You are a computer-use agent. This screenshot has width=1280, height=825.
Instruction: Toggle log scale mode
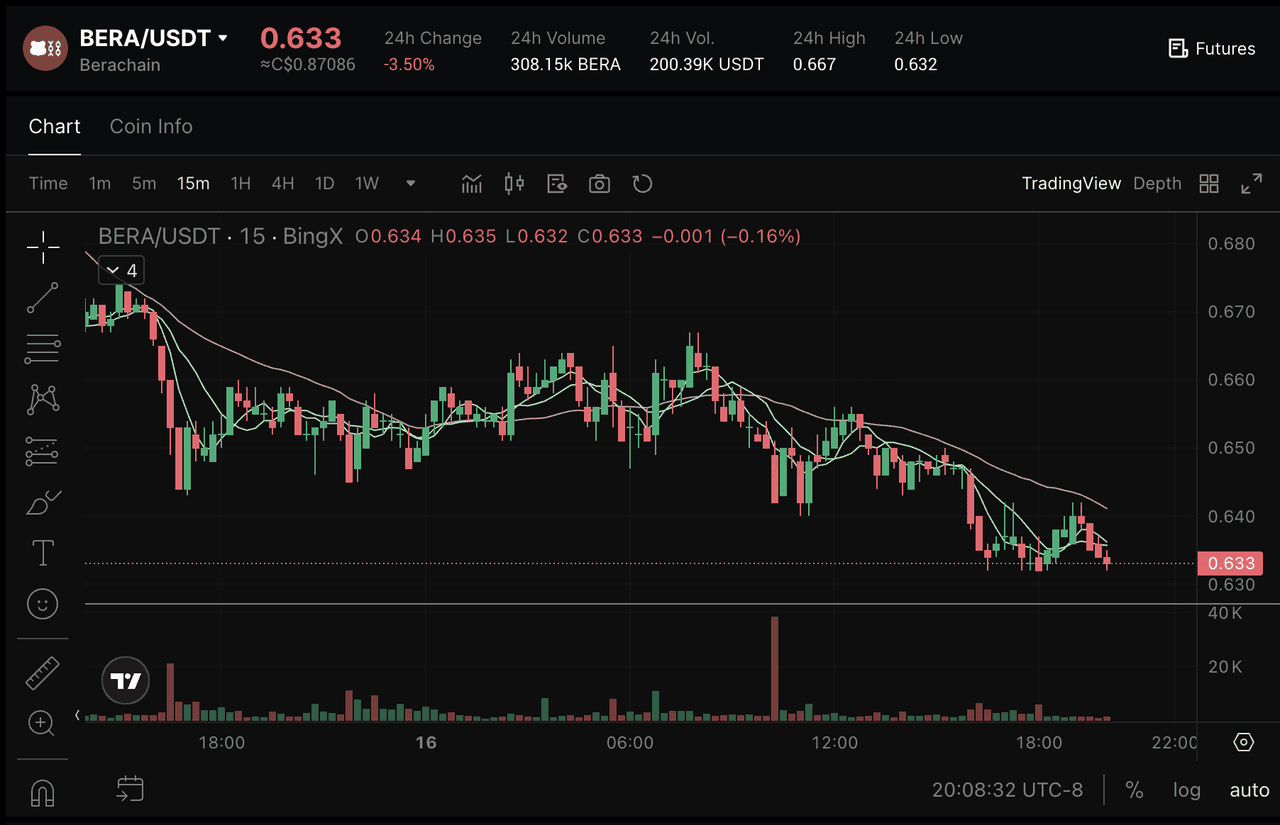pyautogui.click(x=1187, y=790)
